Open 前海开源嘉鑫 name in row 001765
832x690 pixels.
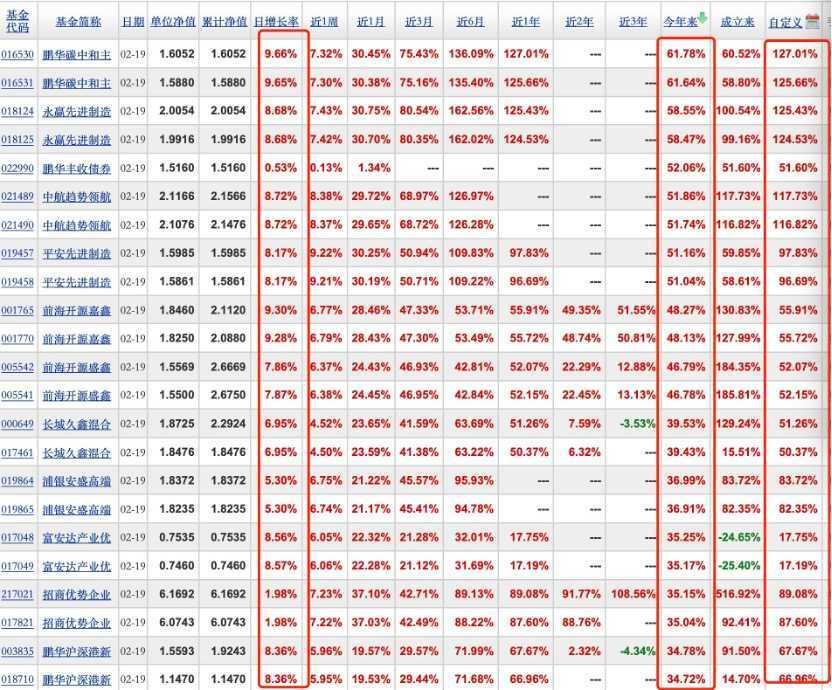tap(77, 310)
